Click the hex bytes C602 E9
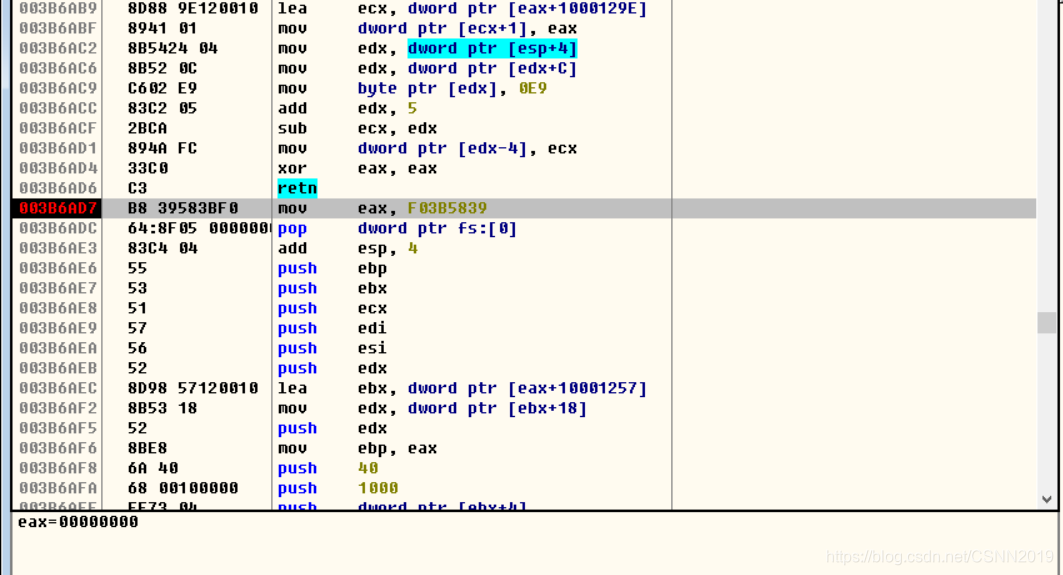This screenshot has height=575, width=1063. [x=162, y=88]
